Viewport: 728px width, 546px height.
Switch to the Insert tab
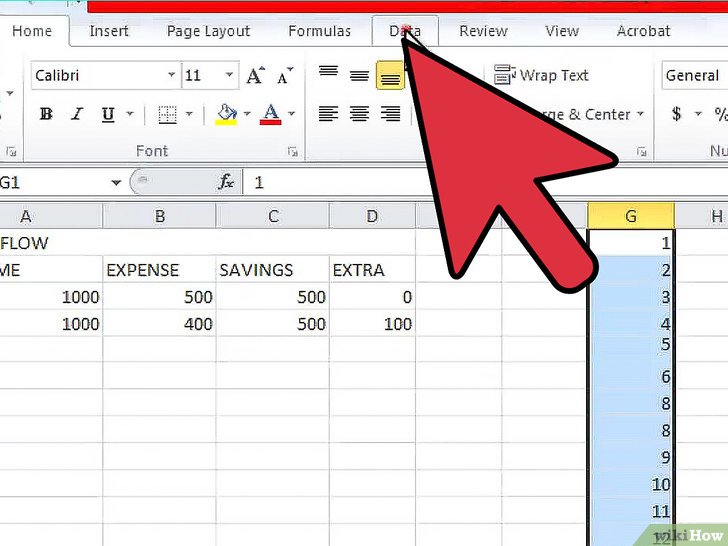109,31
